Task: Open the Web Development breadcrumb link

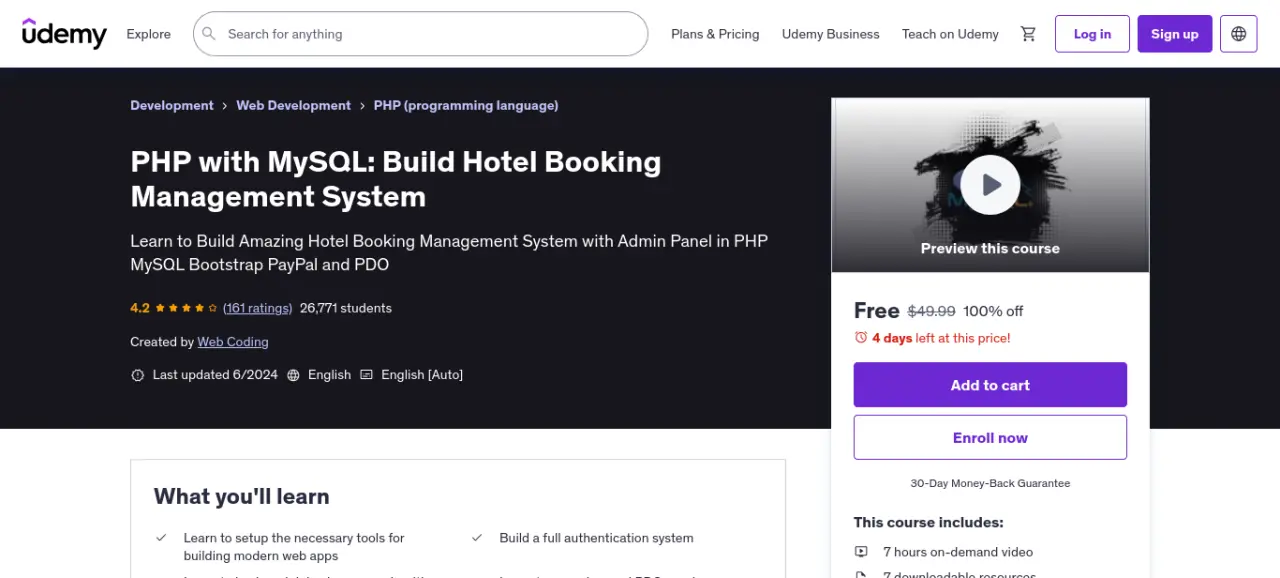Action: (293, 106)
